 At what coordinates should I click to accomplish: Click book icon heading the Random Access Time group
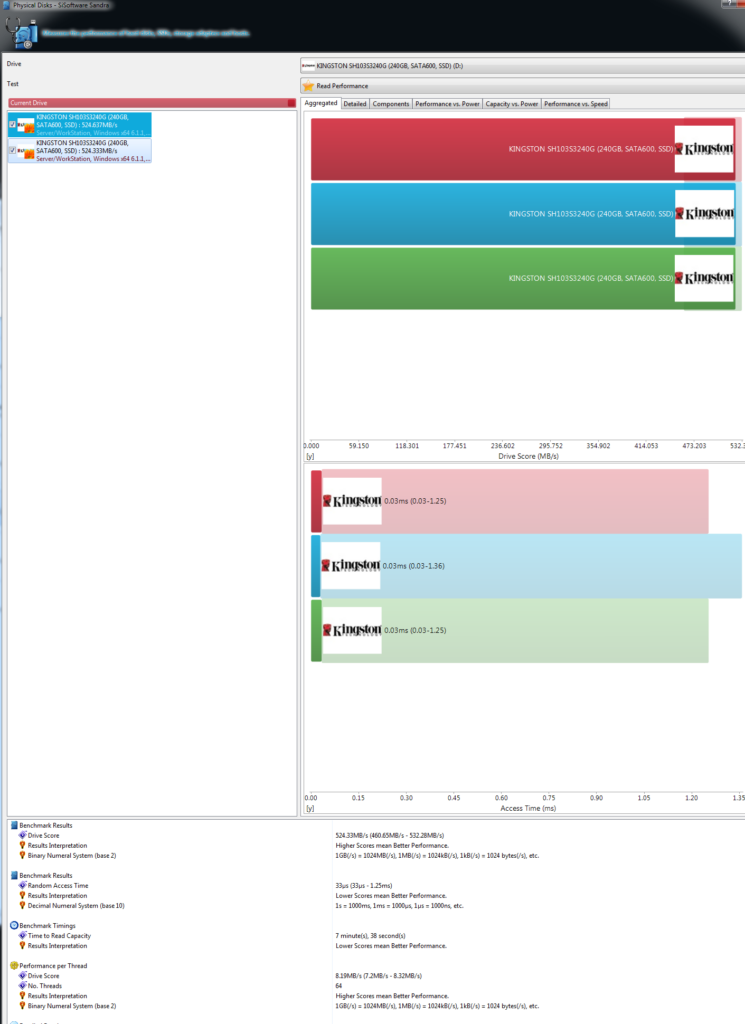point(14,875)
